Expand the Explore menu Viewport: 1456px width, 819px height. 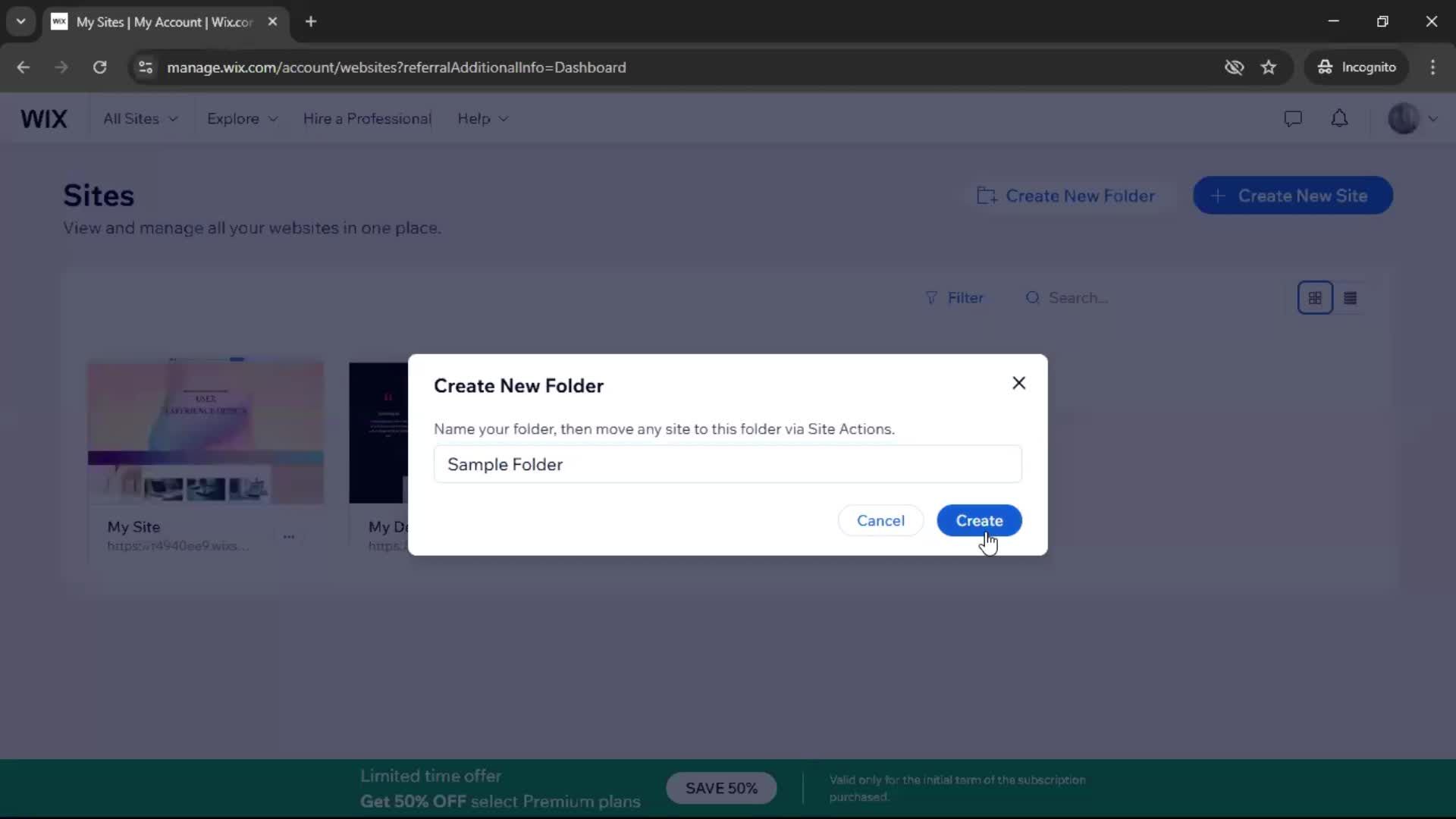[243, 119]
